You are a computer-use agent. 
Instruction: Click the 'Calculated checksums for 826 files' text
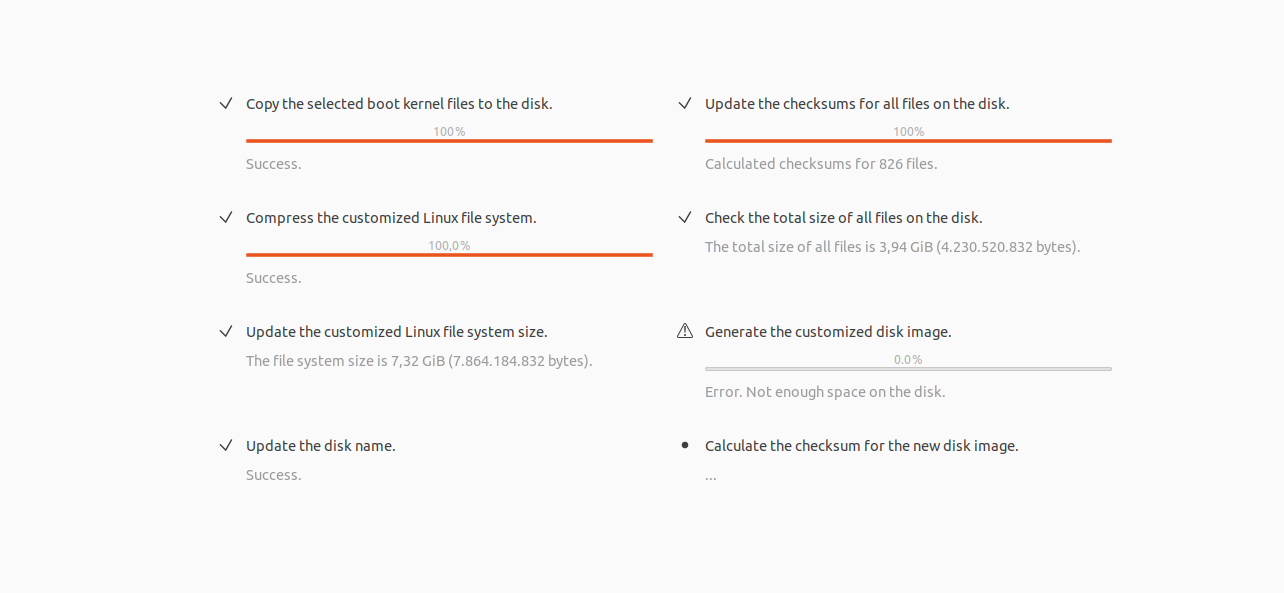click(x=821, y=163)
